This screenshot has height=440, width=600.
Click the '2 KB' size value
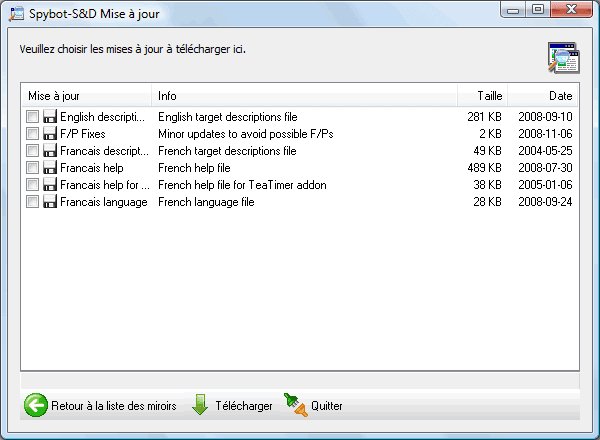tap(490, 134)
